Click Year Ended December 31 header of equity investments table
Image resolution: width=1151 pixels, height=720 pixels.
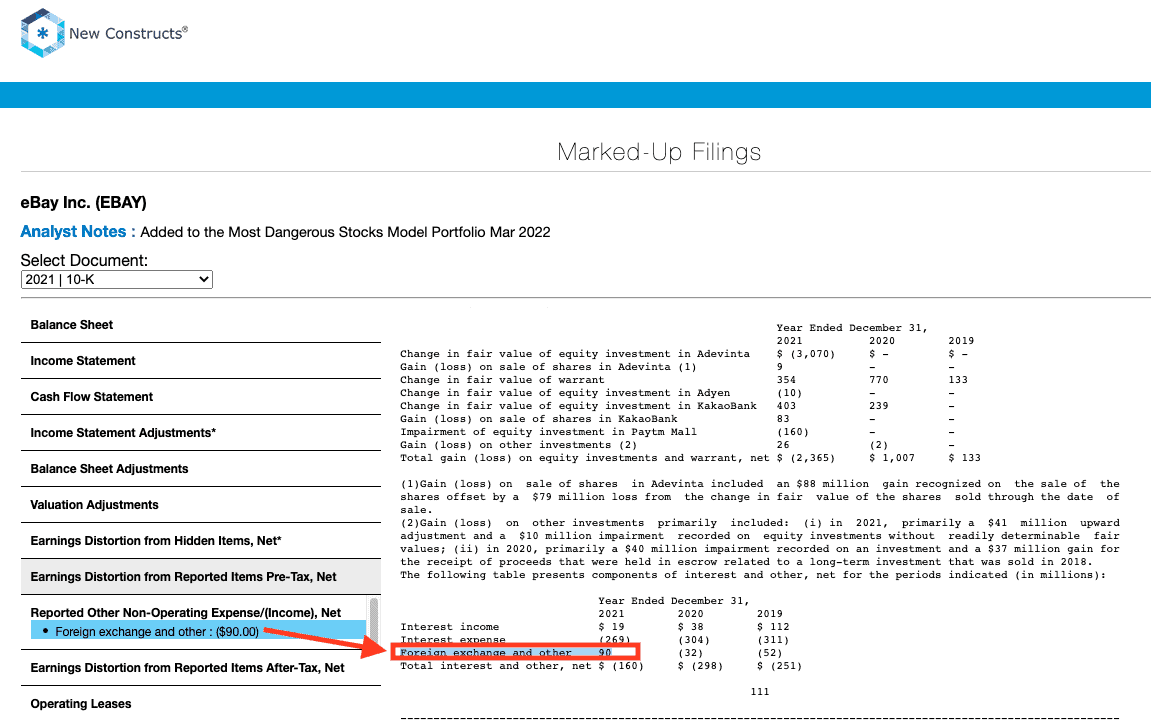(852, 327)
